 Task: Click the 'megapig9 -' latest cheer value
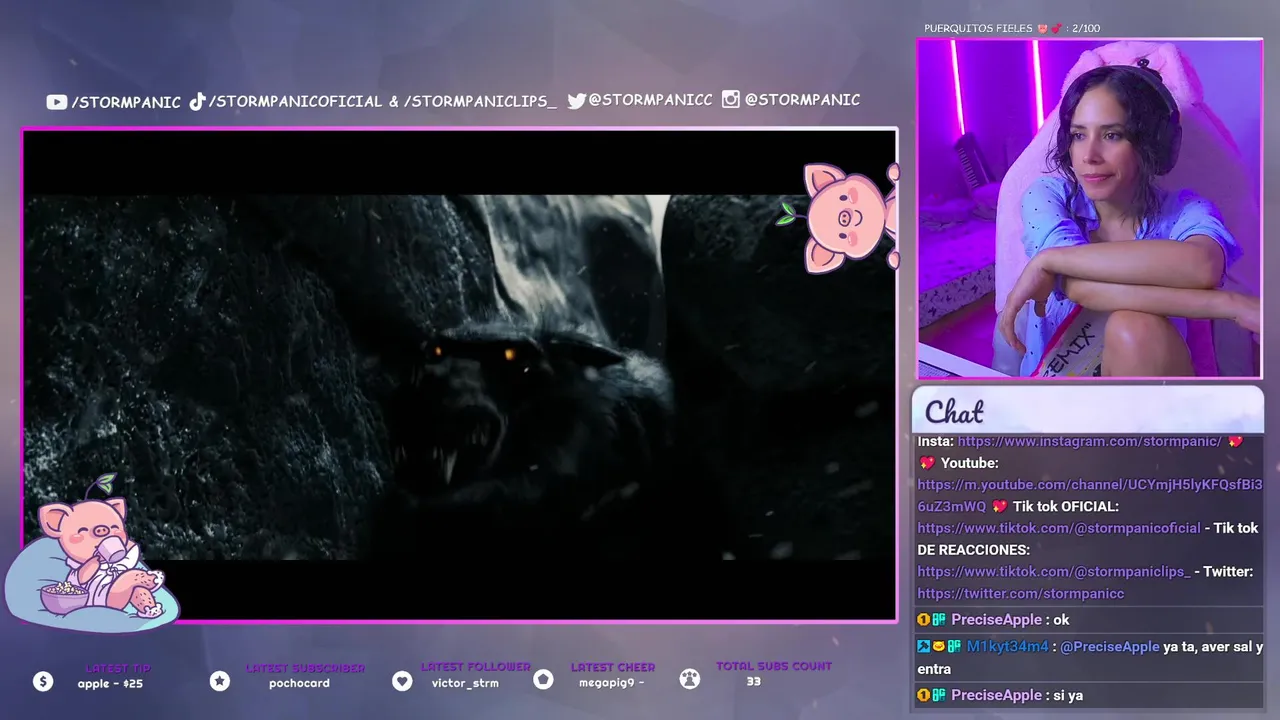(612, 683)
